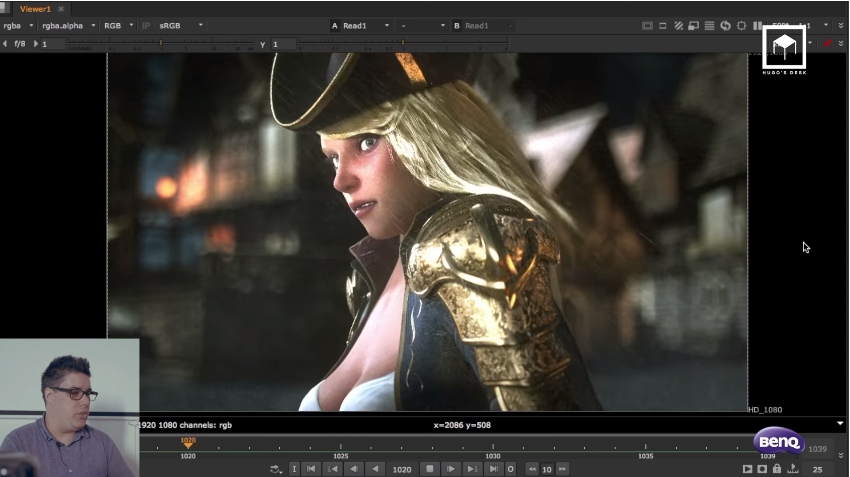
Task: Click the flipbook play icon
Action: click(x=747, y=469)
